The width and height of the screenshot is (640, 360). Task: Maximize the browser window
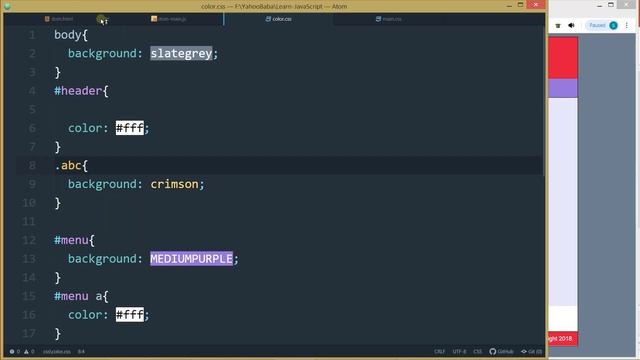[x=611, y=5]
